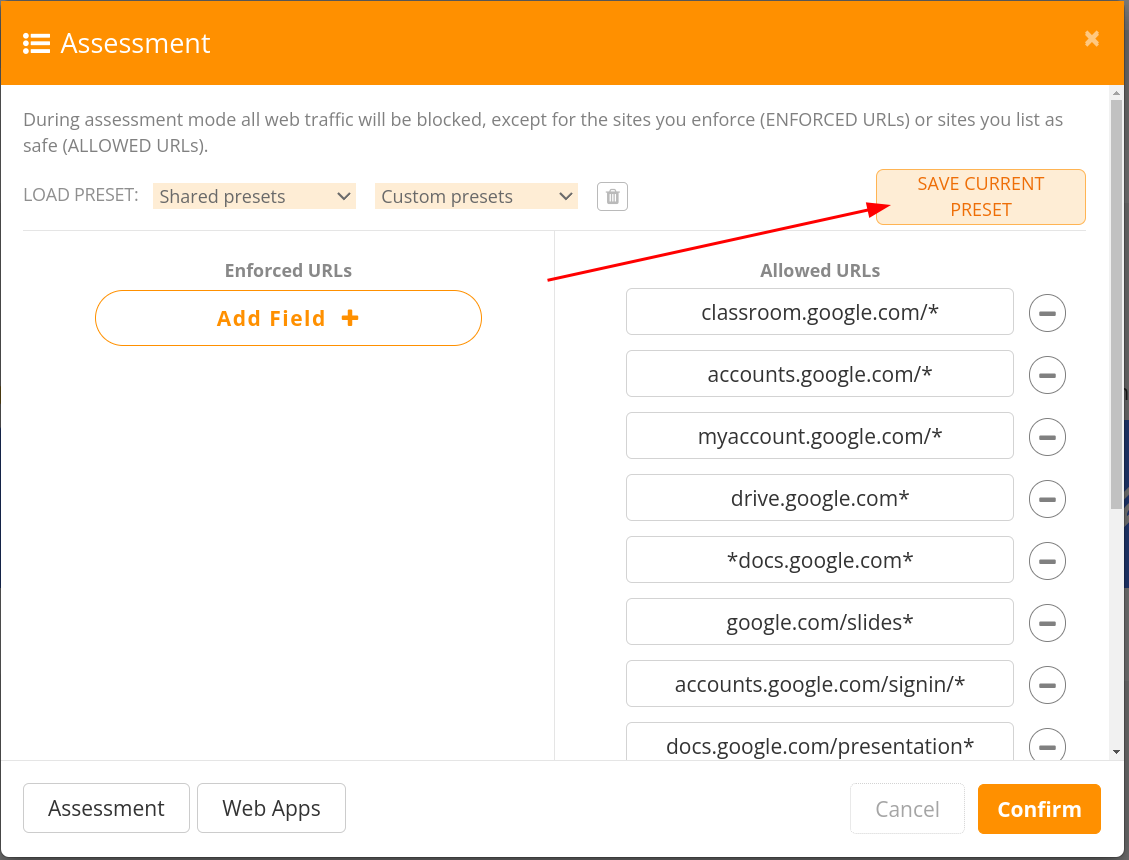Remove the accounts.google.com/* allowed URL

(x=1047, y=375)
